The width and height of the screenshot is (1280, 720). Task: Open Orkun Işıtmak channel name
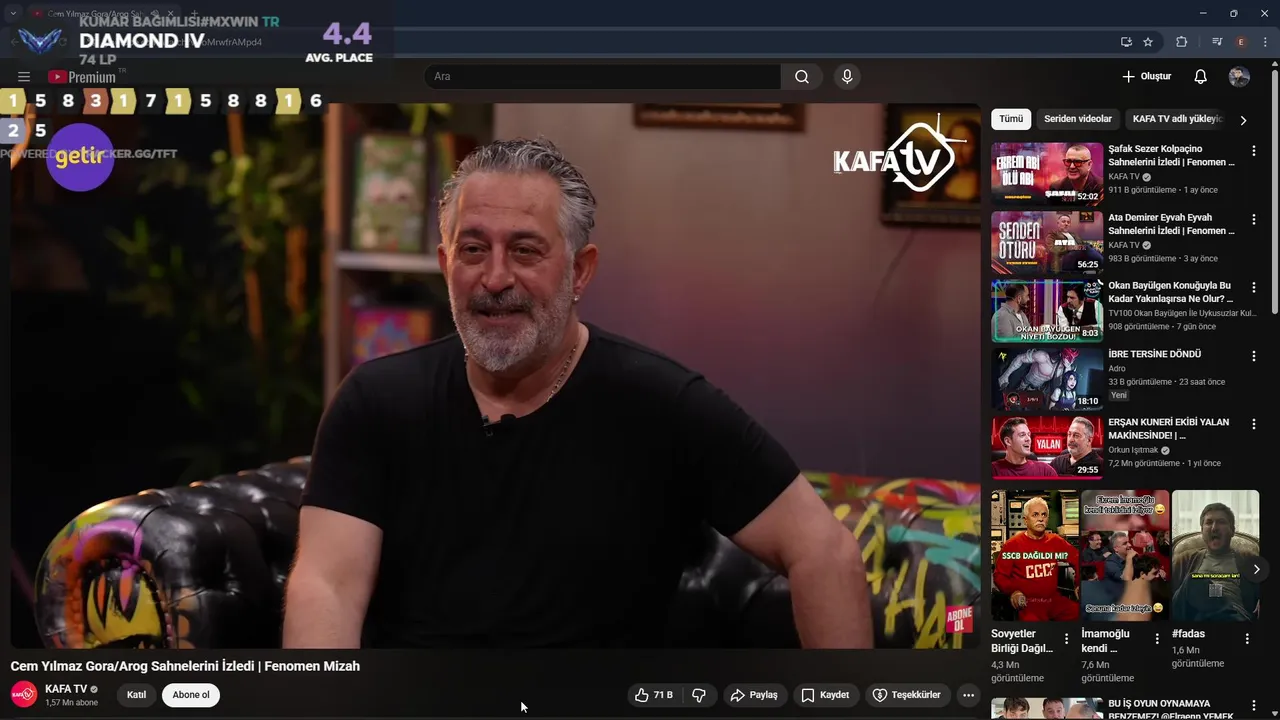coord(1134,450)
